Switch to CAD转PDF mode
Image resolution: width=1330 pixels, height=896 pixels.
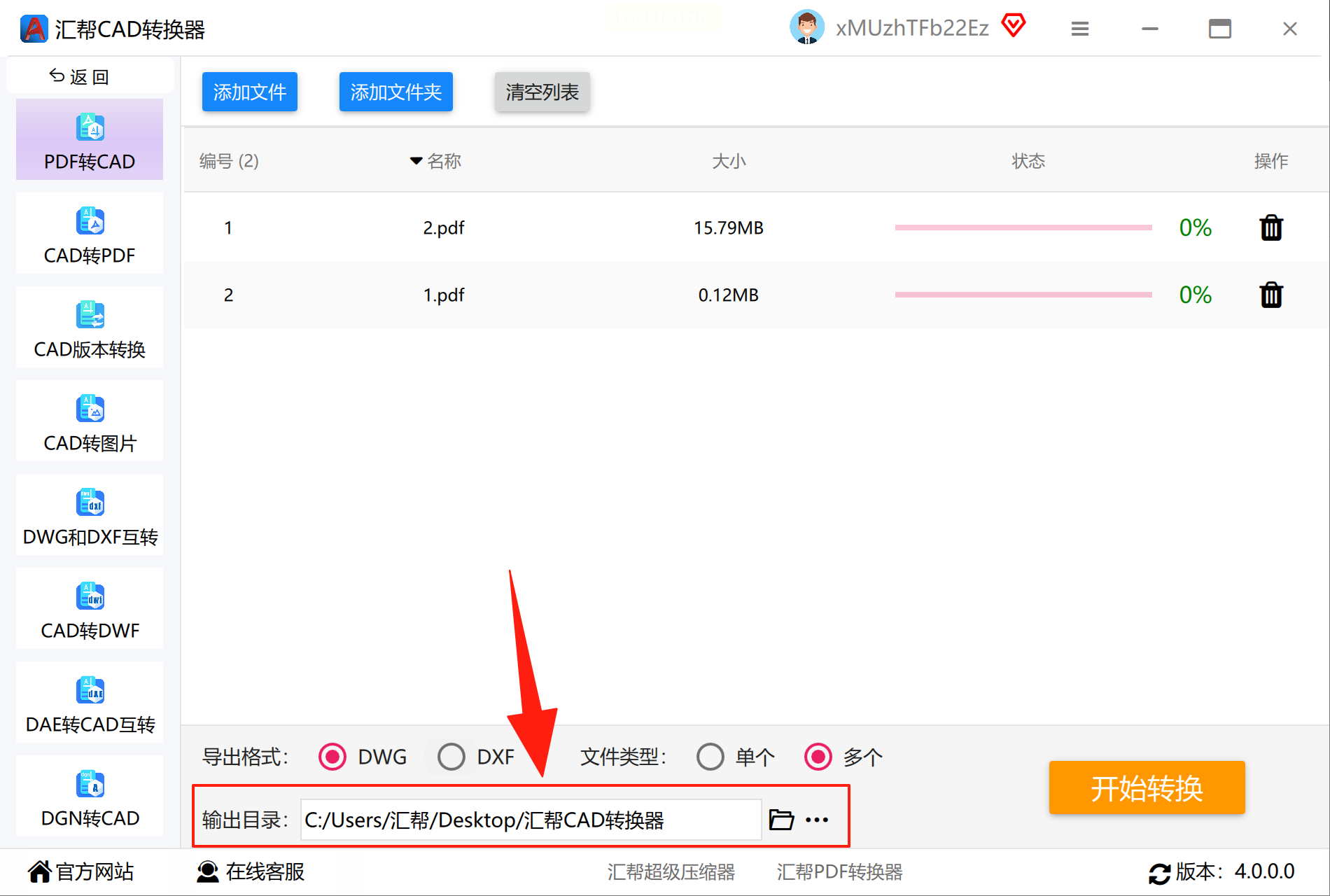pyautogui.click(x=90, y=234)
